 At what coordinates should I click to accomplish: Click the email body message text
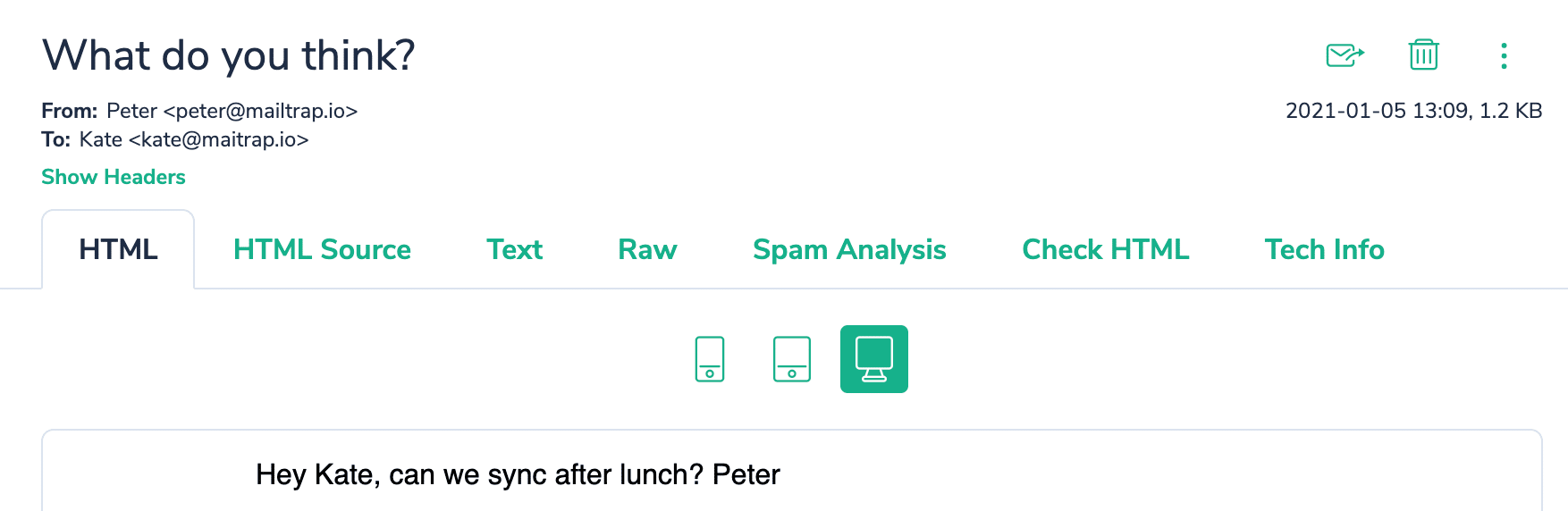[x=518, y=474]
